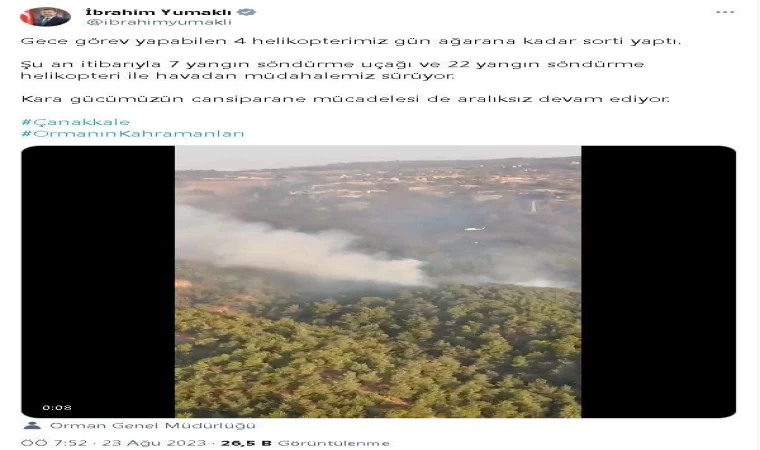The image size is (760, 450).
Task: Play the wildfire video in the tweet
Action: [378, 281]
